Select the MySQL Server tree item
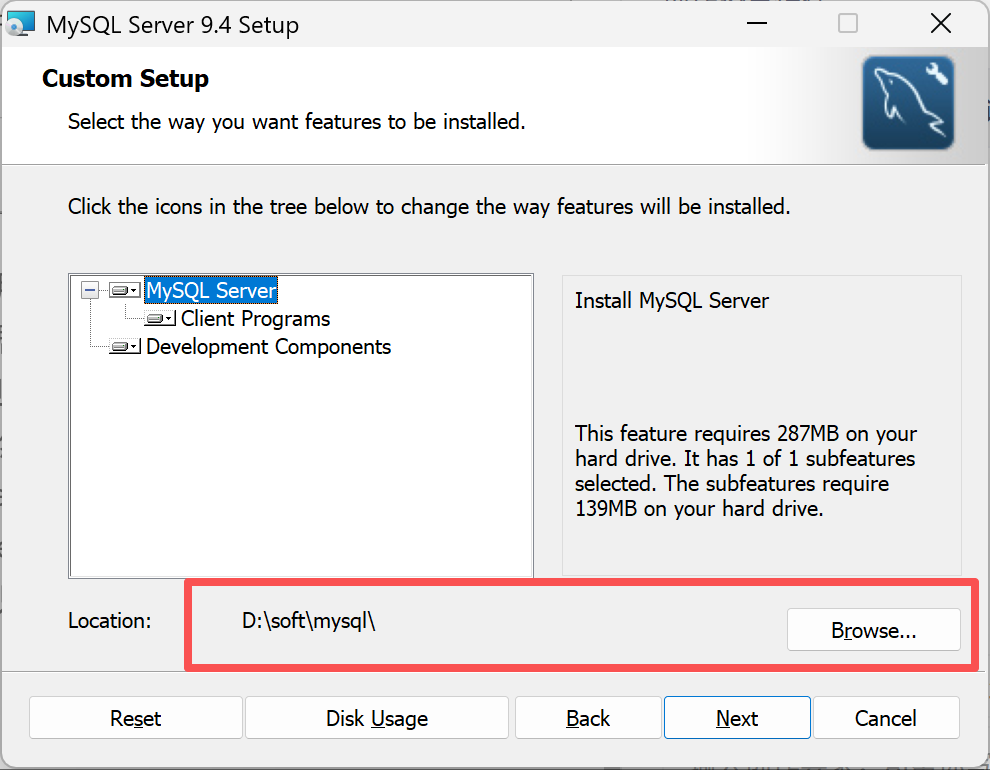The width and height of the screenshot is (990, 770). [211, 290]
